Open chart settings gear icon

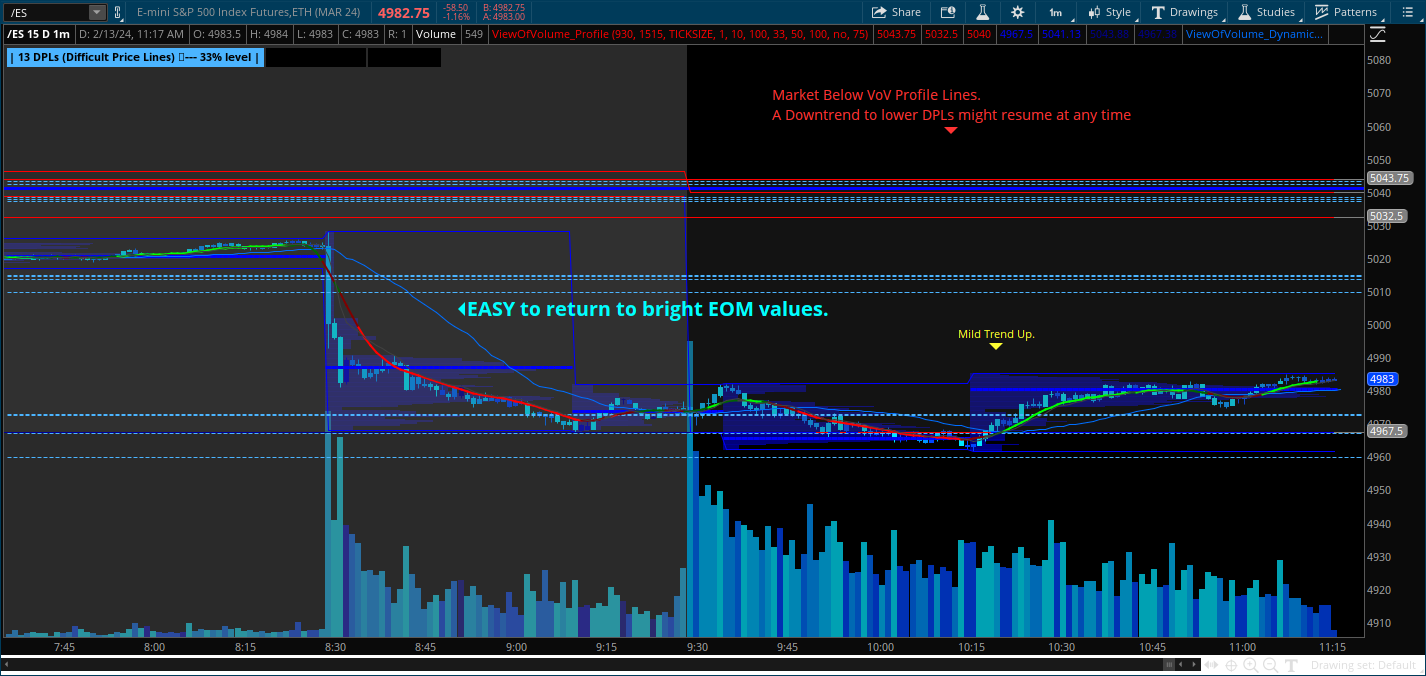point(1017,12)
